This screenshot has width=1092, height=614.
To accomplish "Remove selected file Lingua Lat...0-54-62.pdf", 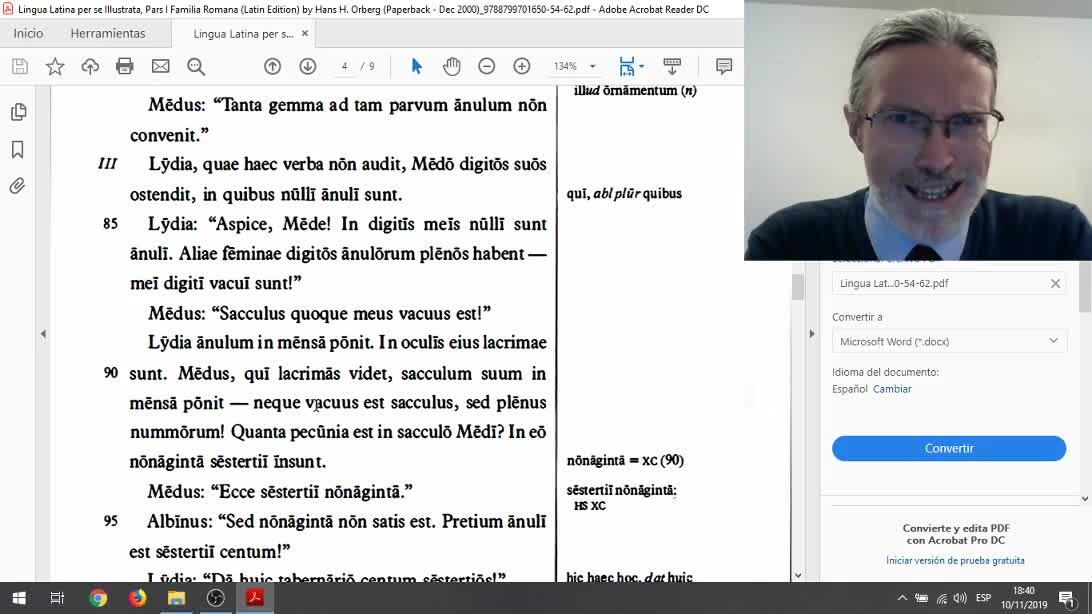I will point(1055,283).
